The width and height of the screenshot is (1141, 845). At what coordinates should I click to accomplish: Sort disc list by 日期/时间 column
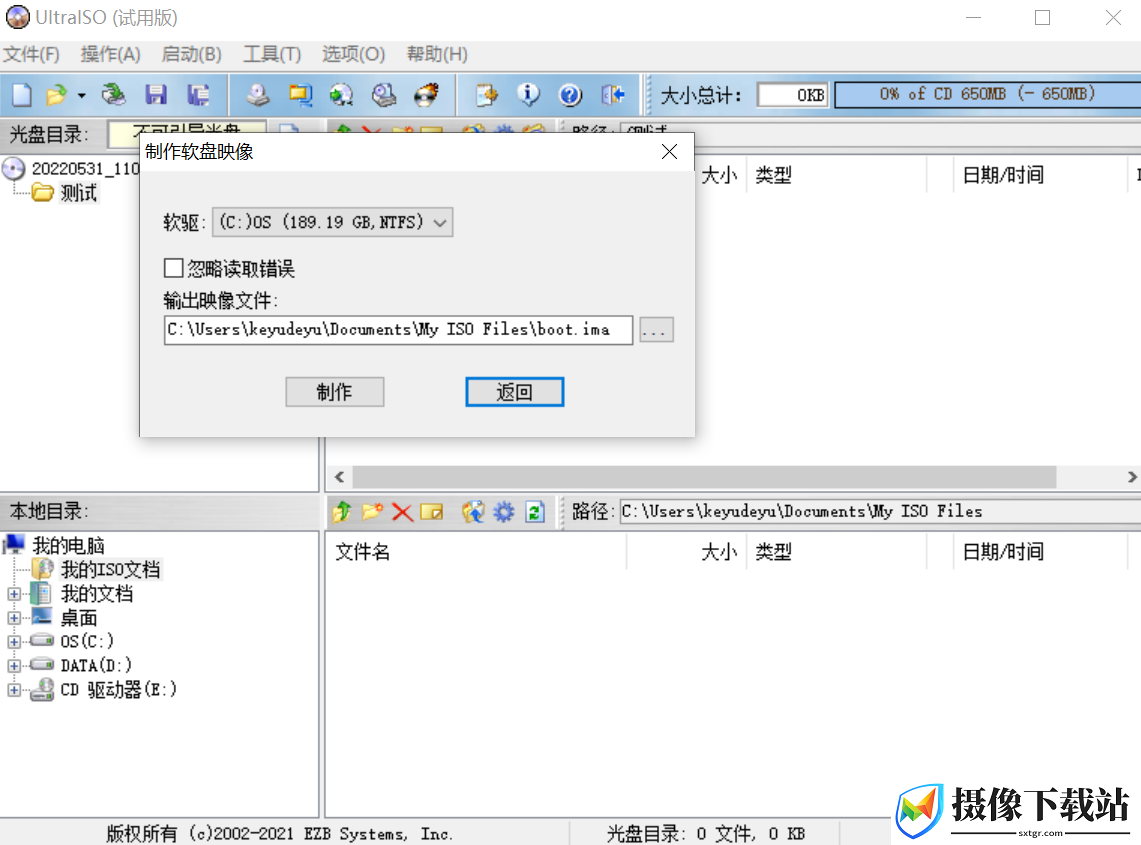point(1003,175)
